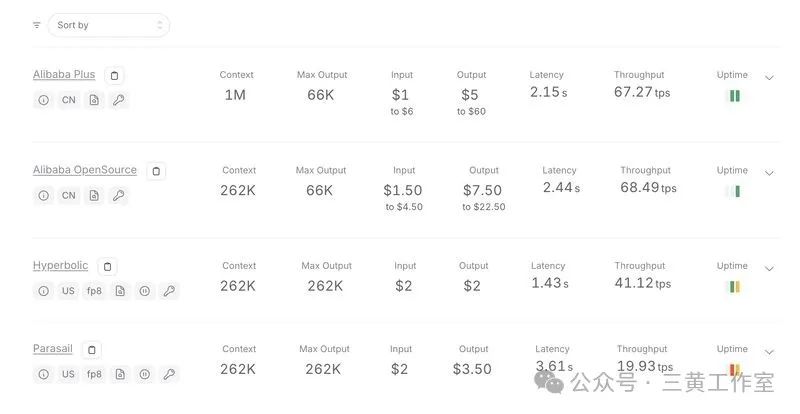Click the US region badge under Parasail
The image size is (800, 414).
click(x=68, y=374)
